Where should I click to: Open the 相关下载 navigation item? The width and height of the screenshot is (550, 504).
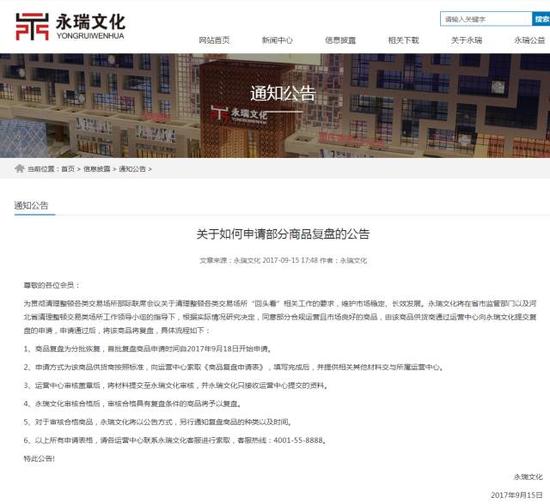403,40
